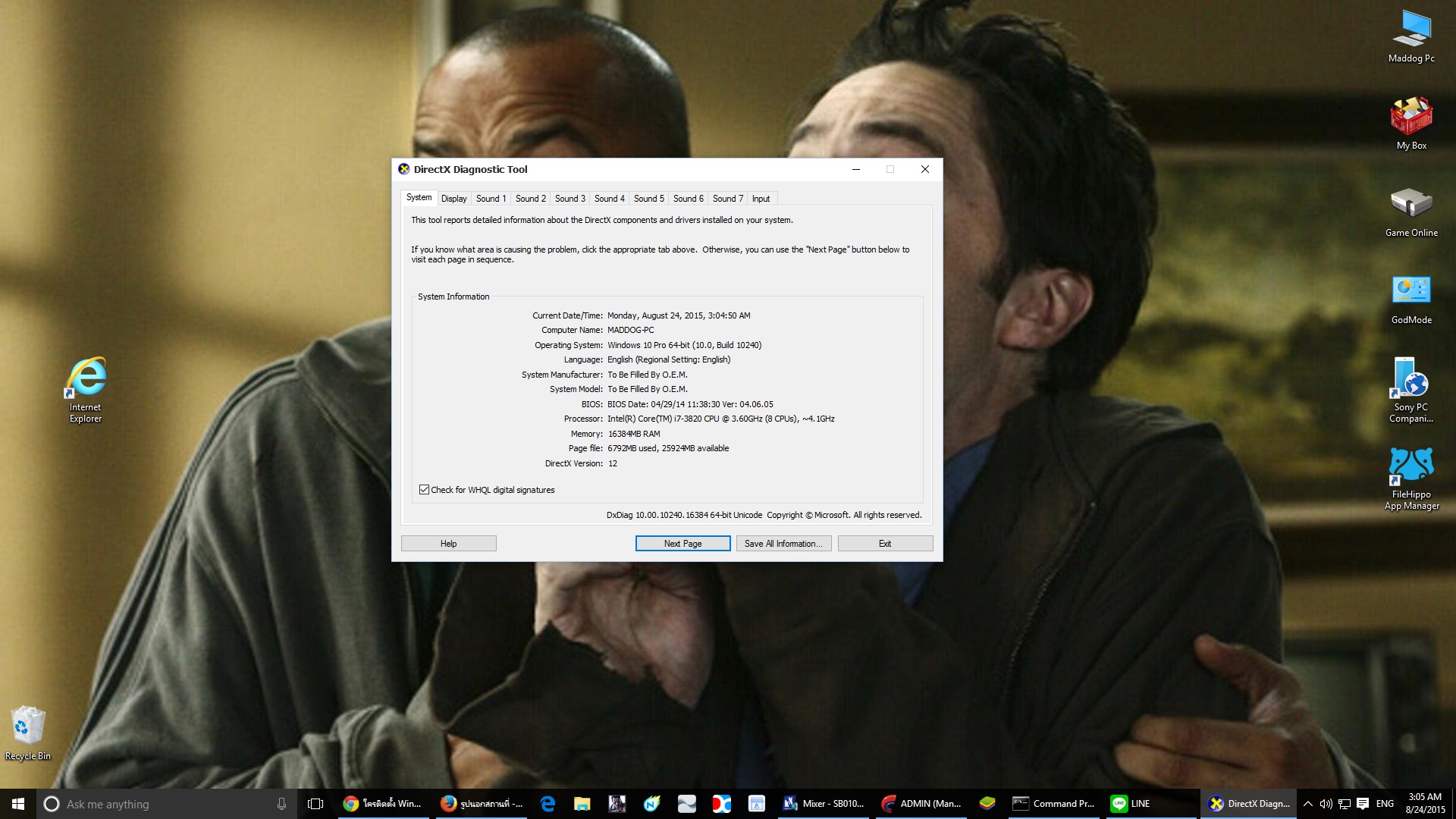This screenshot has width=1456, height=819.
Task: Switch to the Display tab
Action: (453, 199)
